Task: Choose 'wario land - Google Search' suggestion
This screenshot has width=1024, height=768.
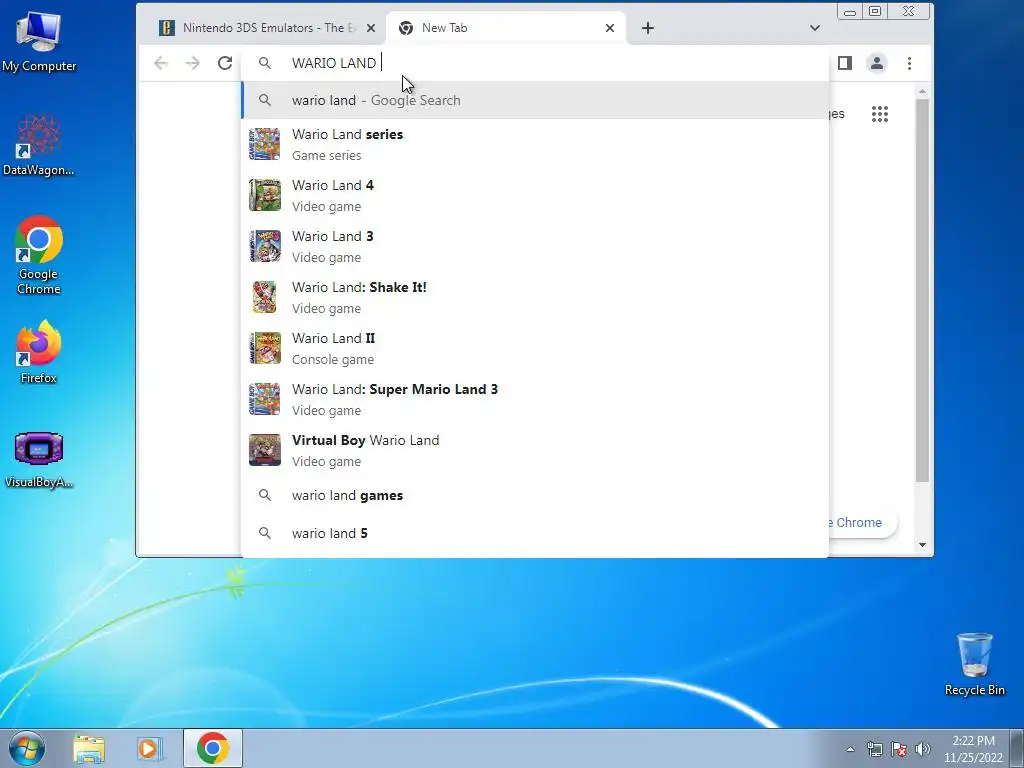Action: [535, 101]
